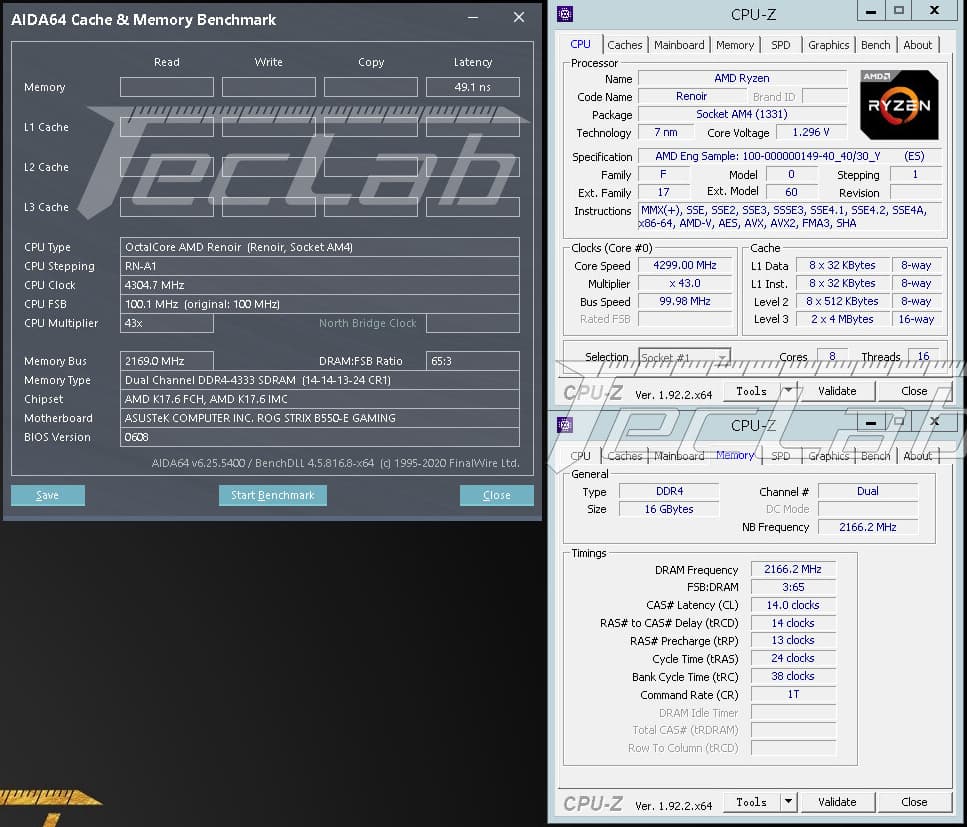Image resolution: width=967 pixels, height=827 pixels.
Task: Click the CAS# Latency 14.0 clocks value
Action: click(x=793, y=605)
